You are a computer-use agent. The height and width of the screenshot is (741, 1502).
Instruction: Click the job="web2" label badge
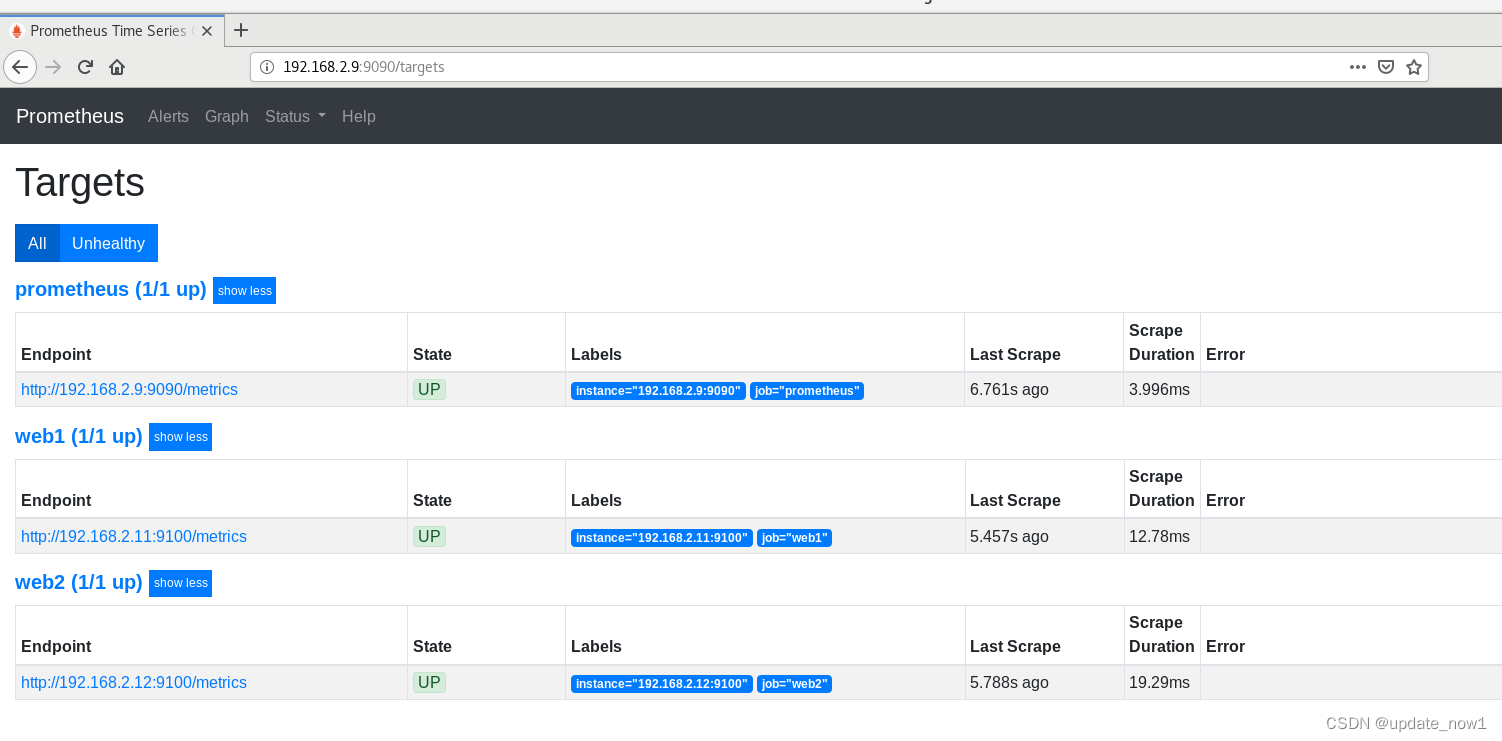pyautogui.click(x=794, y=683)
